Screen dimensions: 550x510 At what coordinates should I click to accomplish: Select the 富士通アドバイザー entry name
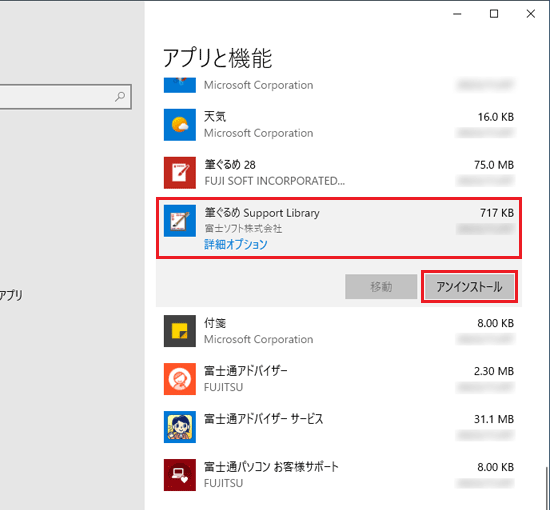point(246,371)
